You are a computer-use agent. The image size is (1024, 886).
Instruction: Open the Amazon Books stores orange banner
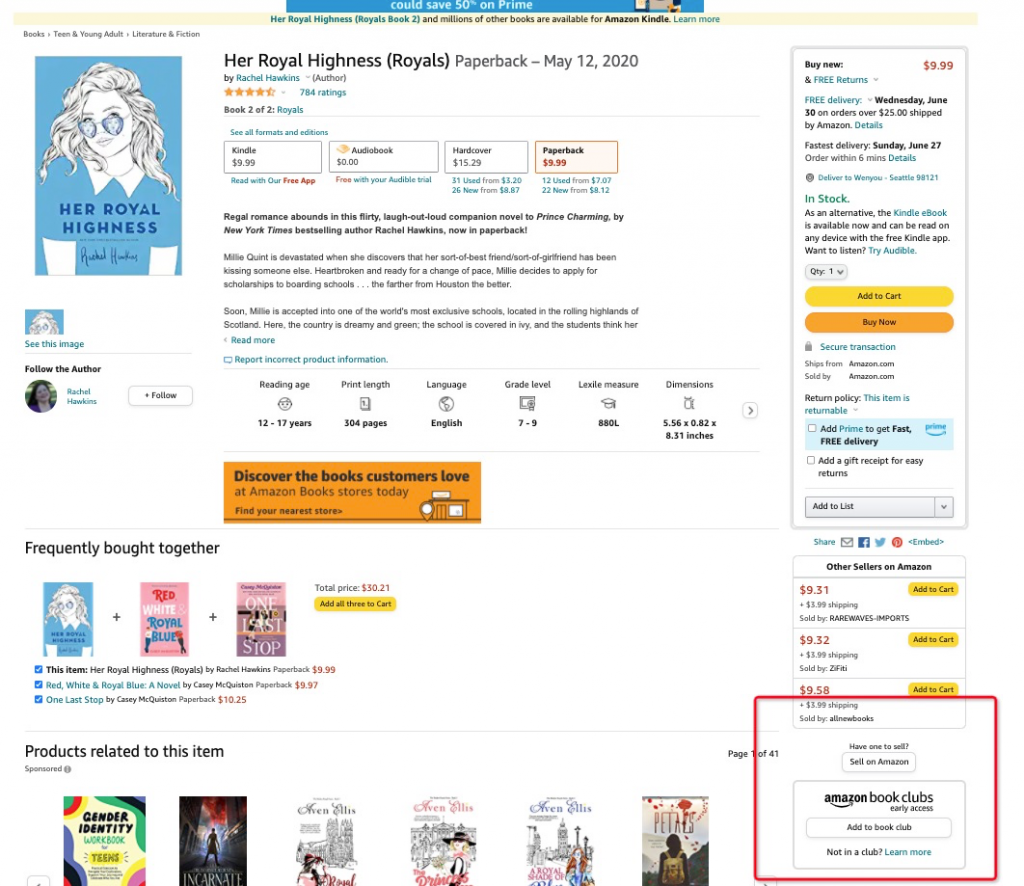pos(352,492)
